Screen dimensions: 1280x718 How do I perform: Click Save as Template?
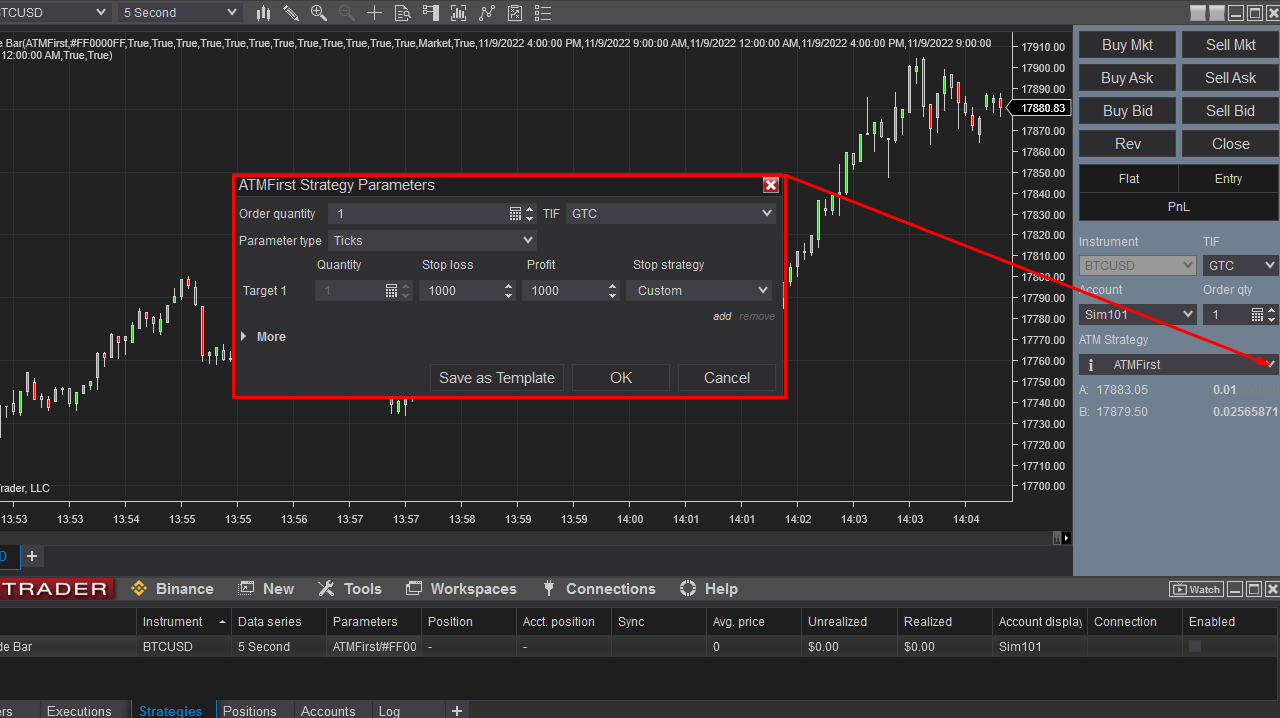[x=497, y=378]
